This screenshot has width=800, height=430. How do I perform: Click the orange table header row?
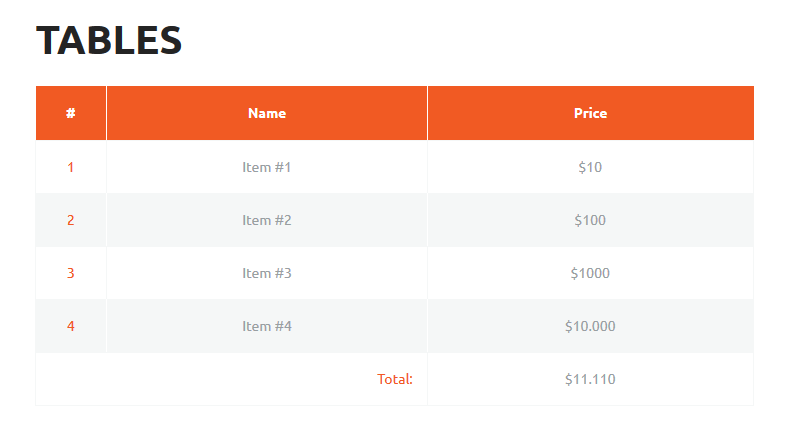pos(395,113)
